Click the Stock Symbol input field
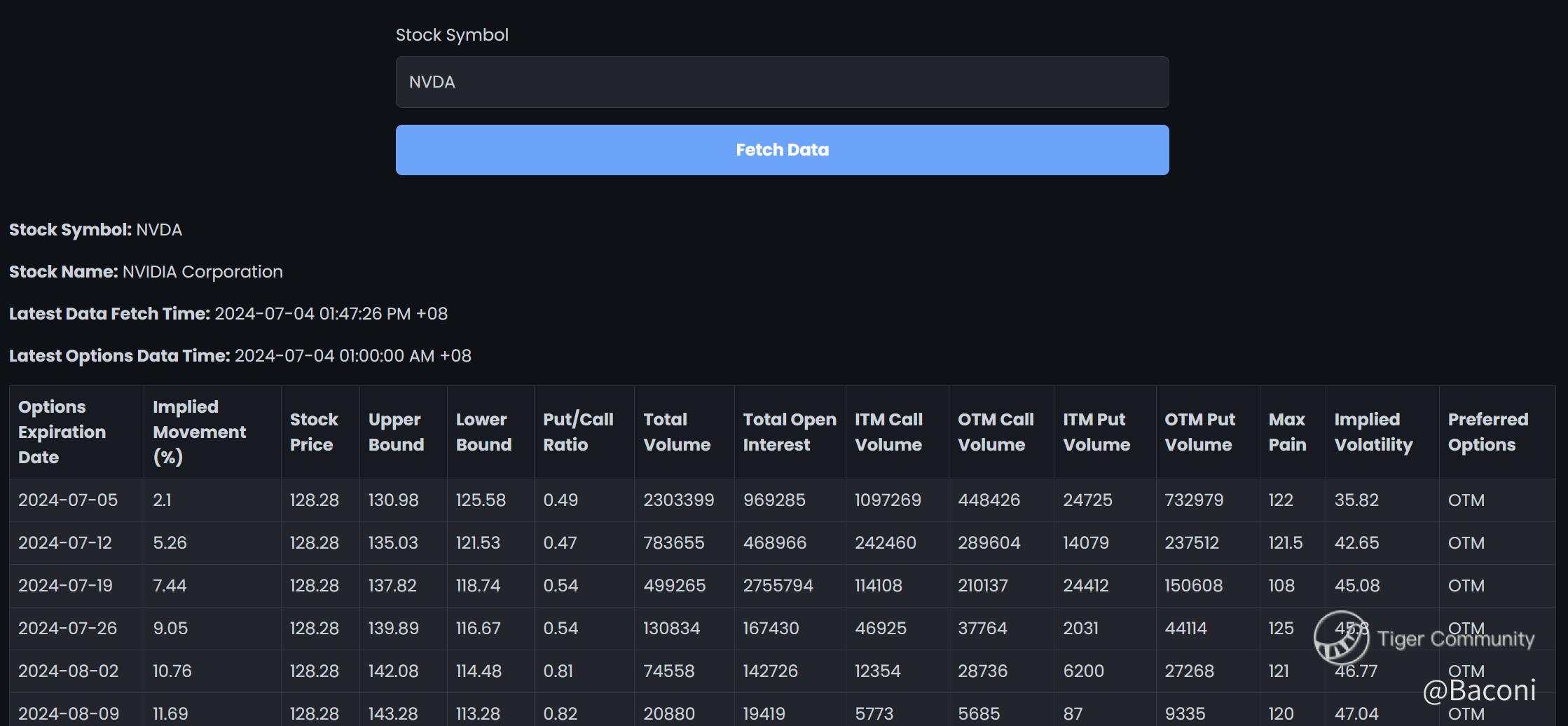1568x726 pixels. (782, 82)
